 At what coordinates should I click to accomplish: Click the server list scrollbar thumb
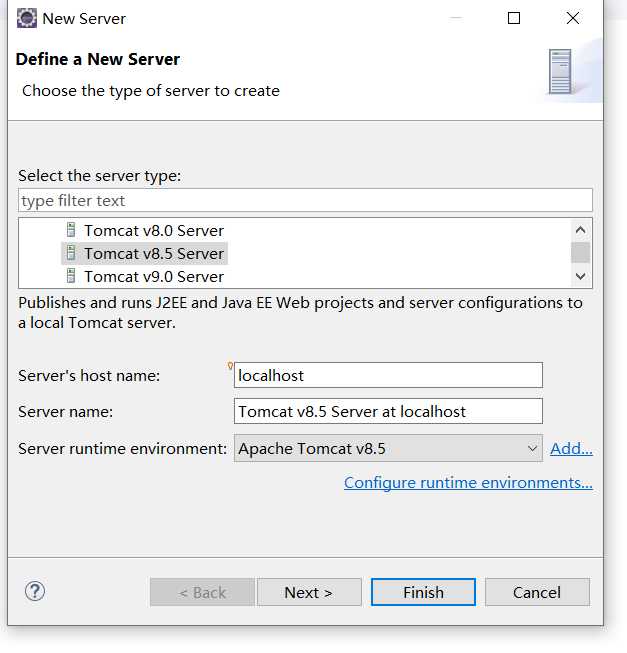click(x=580, y=252)
